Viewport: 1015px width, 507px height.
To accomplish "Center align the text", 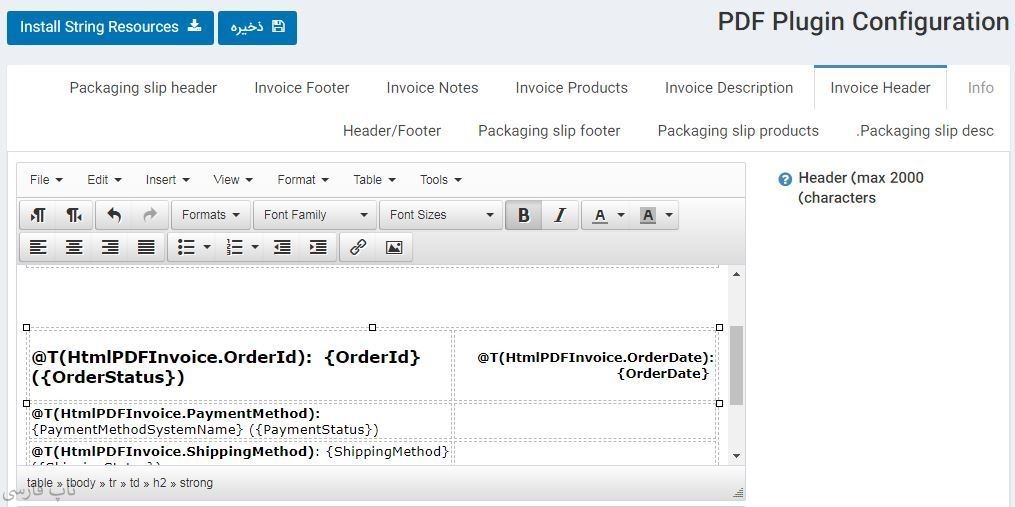I will (x=74, y=247).
